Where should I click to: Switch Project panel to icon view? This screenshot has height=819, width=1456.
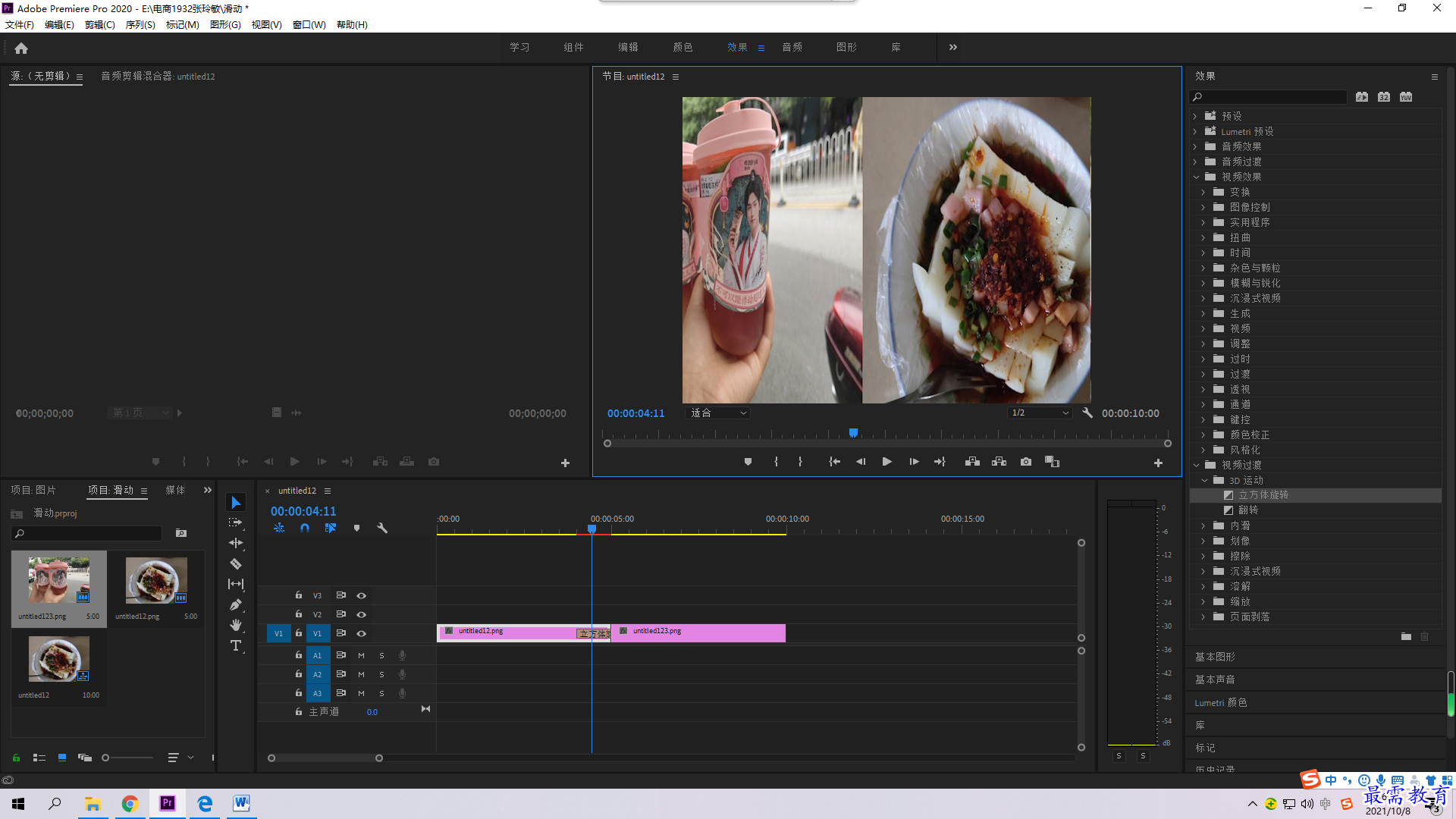[x=62, y=758]
